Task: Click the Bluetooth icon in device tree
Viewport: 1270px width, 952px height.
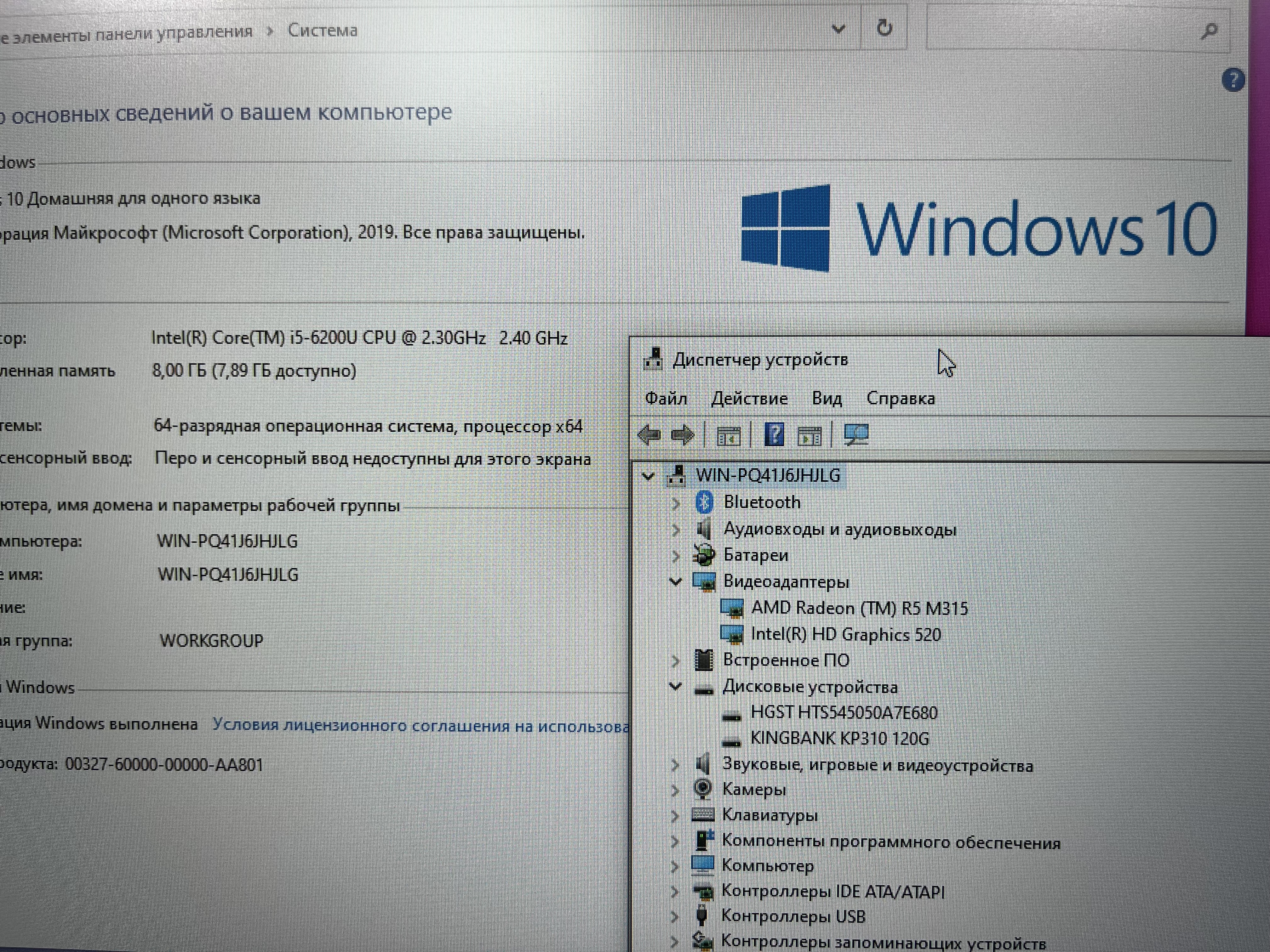Action: point(705,502)
